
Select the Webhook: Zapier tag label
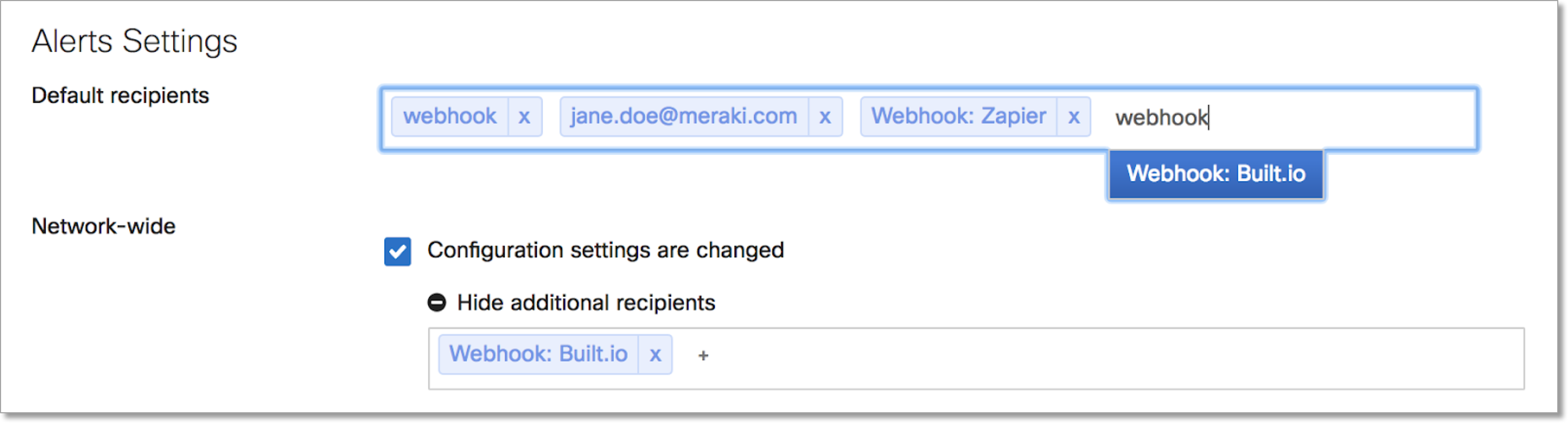[959, 117]
